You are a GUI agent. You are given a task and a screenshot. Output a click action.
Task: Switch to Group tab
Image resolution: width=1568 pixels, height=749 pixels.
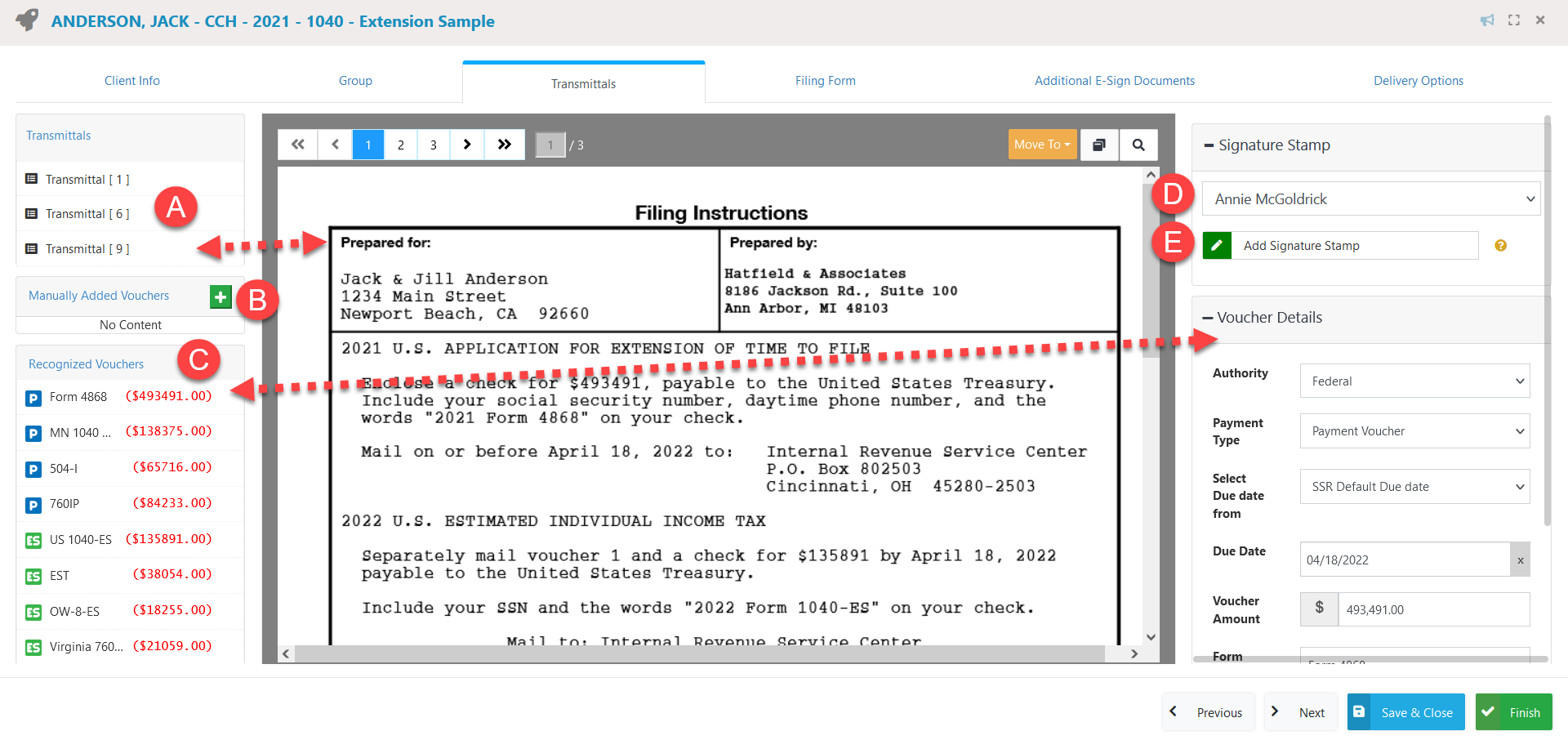pyautogui.click(x=355, y=81)
